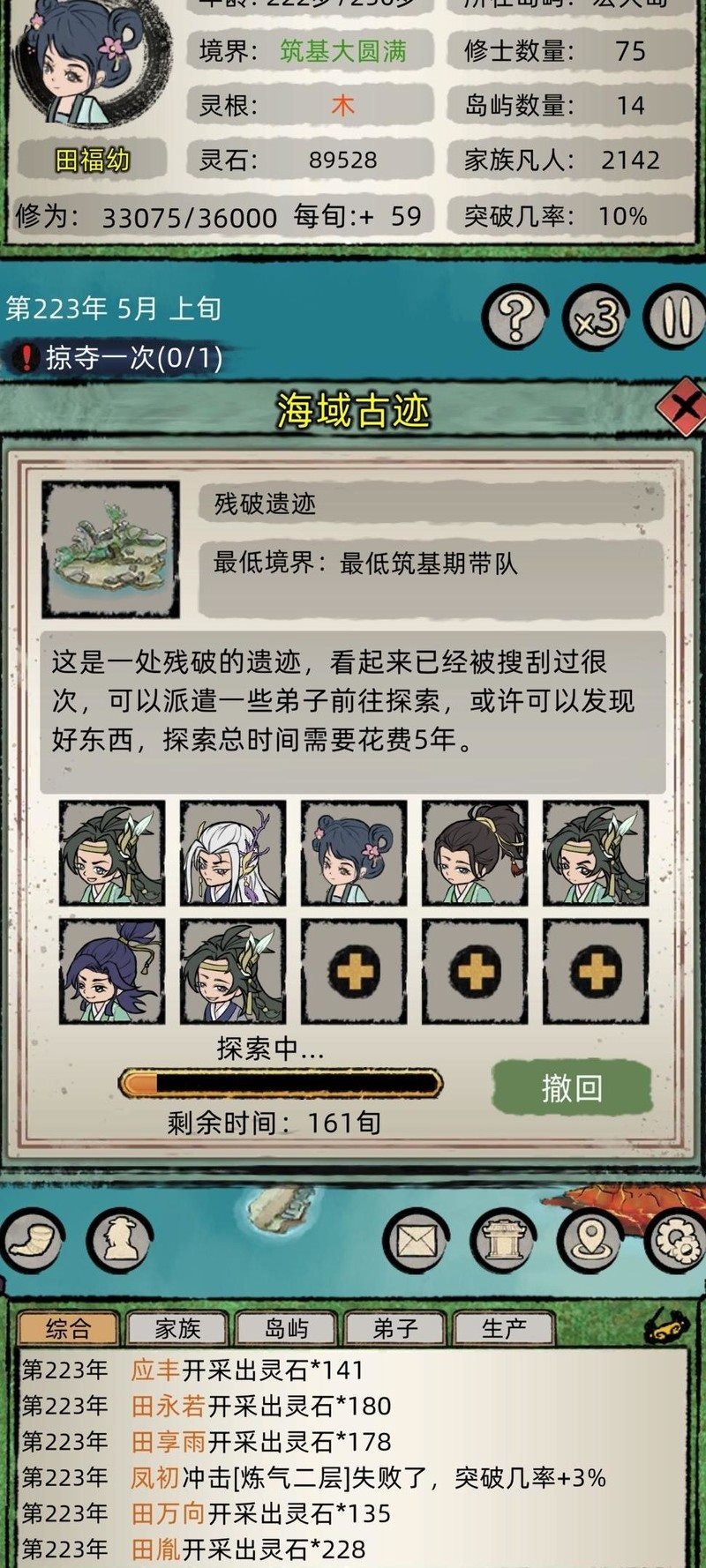Open the question mark help icon
The height and width of the screenshot is (1568, 706).
(x=515, y=317)
